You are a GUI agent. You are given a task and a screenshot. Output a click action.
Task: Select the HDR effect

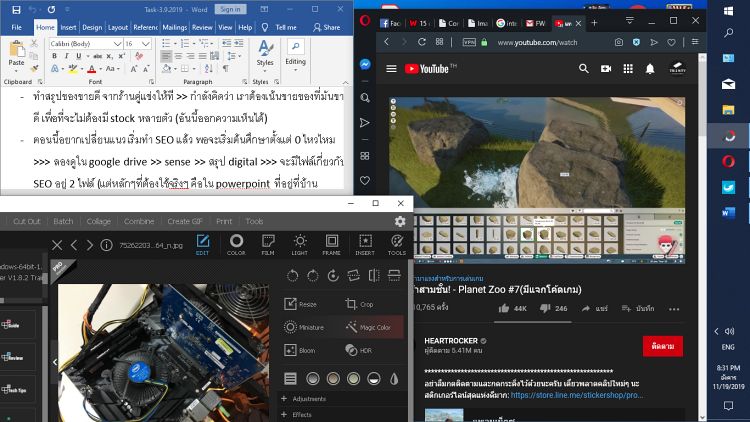[x=359, y=350]
